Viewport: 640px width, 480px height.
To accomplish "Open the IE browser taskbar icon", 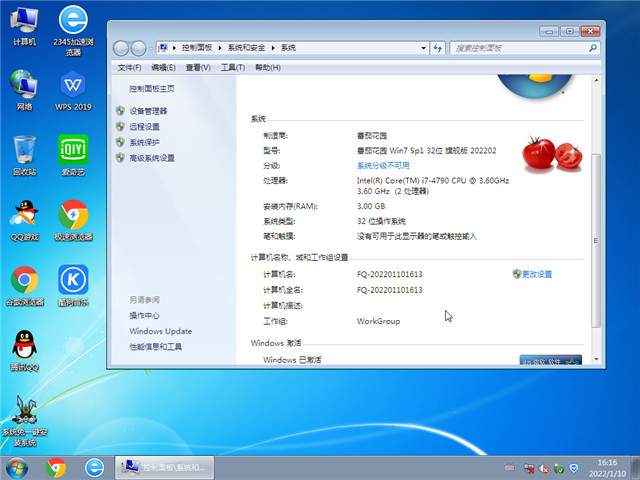I will [94, 468].
